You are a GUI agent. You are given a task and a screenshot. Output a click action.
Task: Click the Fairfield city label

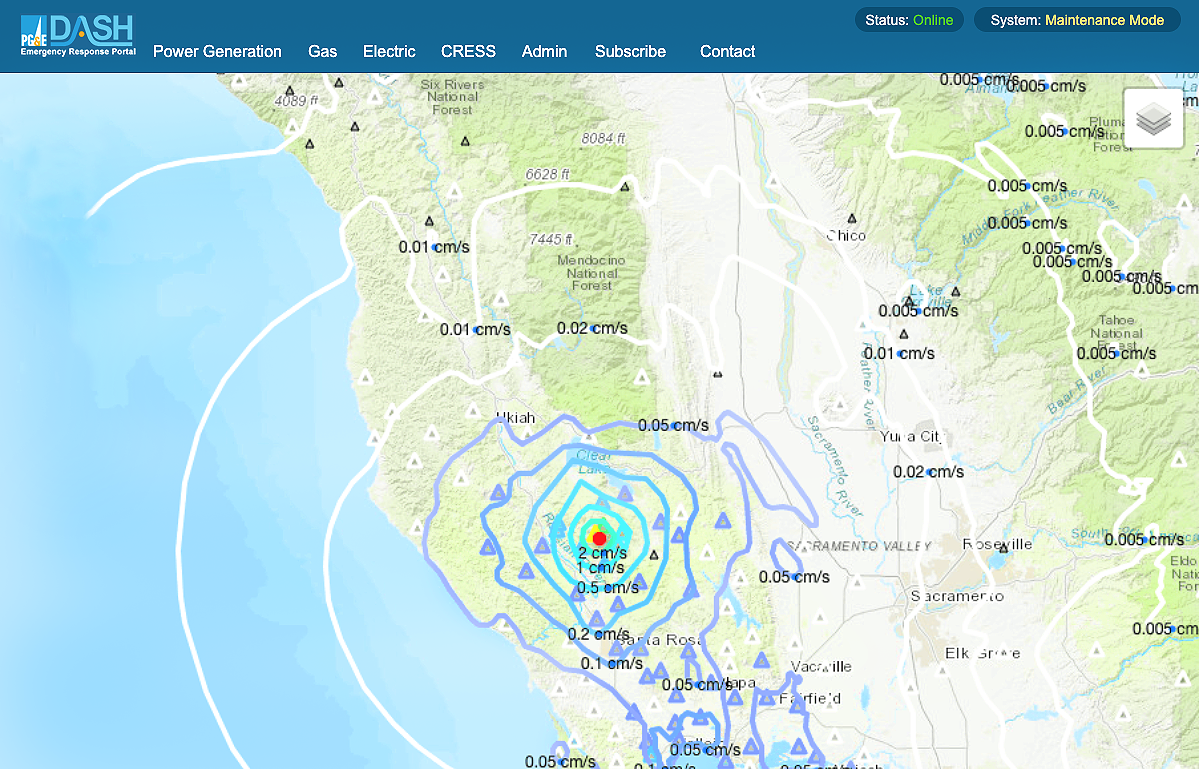(x=810, y=698)
